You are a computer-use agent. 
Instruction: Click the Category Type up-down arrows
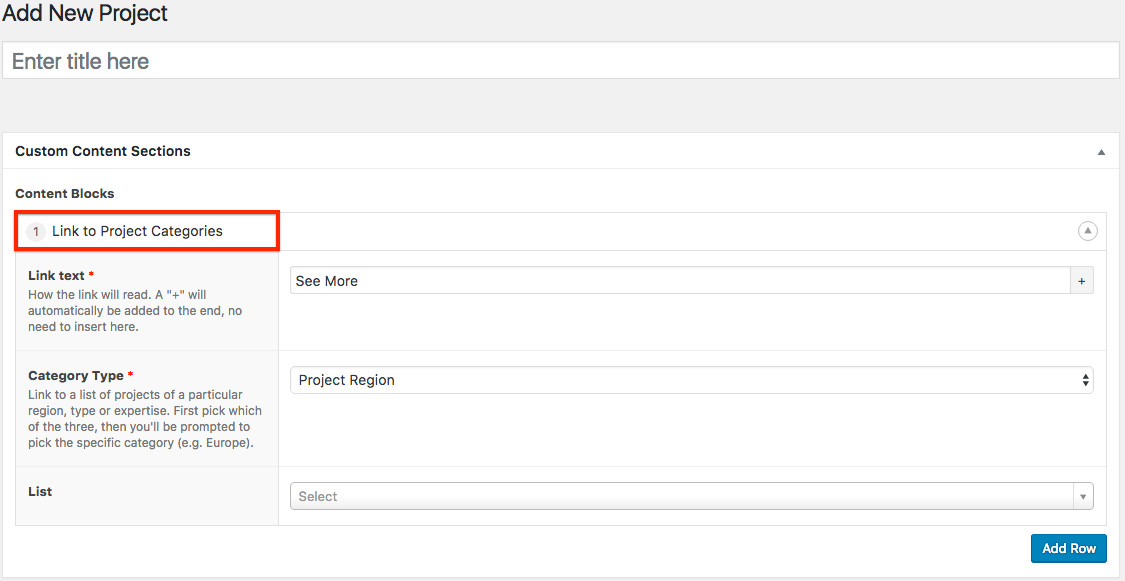[1085, 380]
